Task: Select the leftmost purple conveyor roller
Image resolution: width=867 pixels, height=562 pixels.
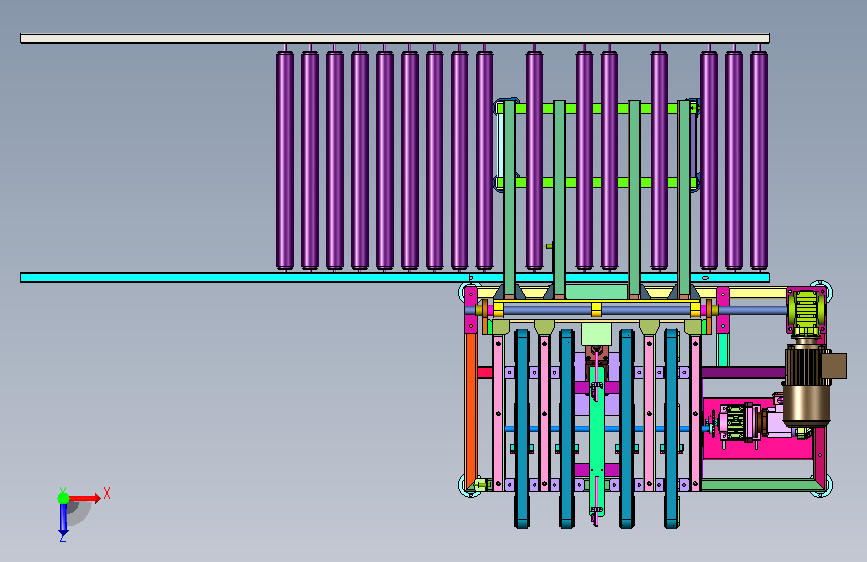Action: (285, 160)
